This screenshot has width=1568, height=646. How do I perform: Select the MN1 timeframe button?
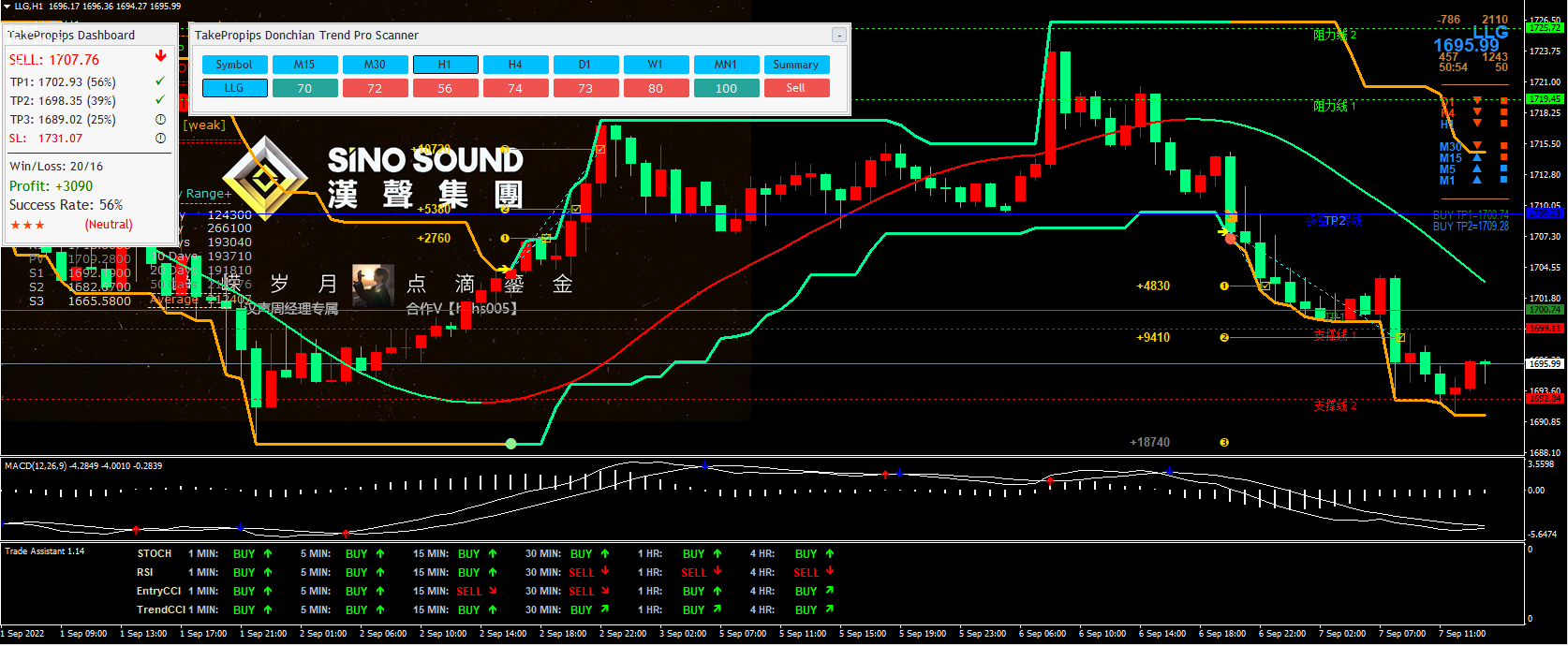(x=726, y=65)
